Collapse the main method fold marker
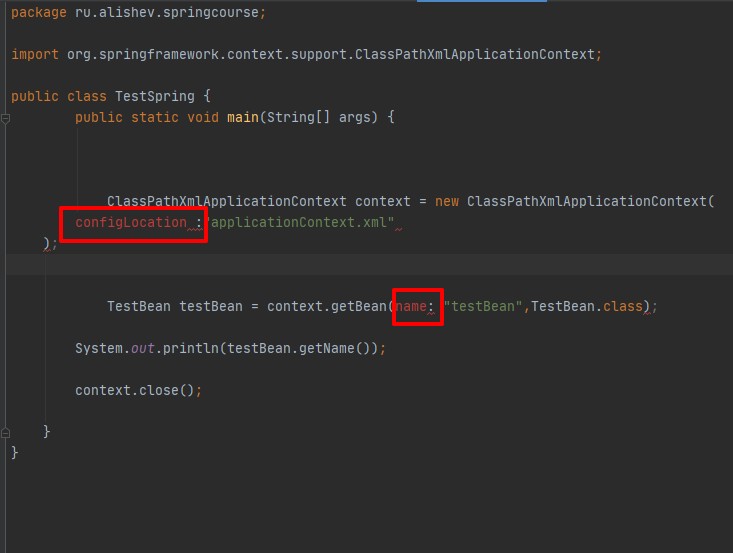This screenshot has width=733, height=553. click(6, 119)
